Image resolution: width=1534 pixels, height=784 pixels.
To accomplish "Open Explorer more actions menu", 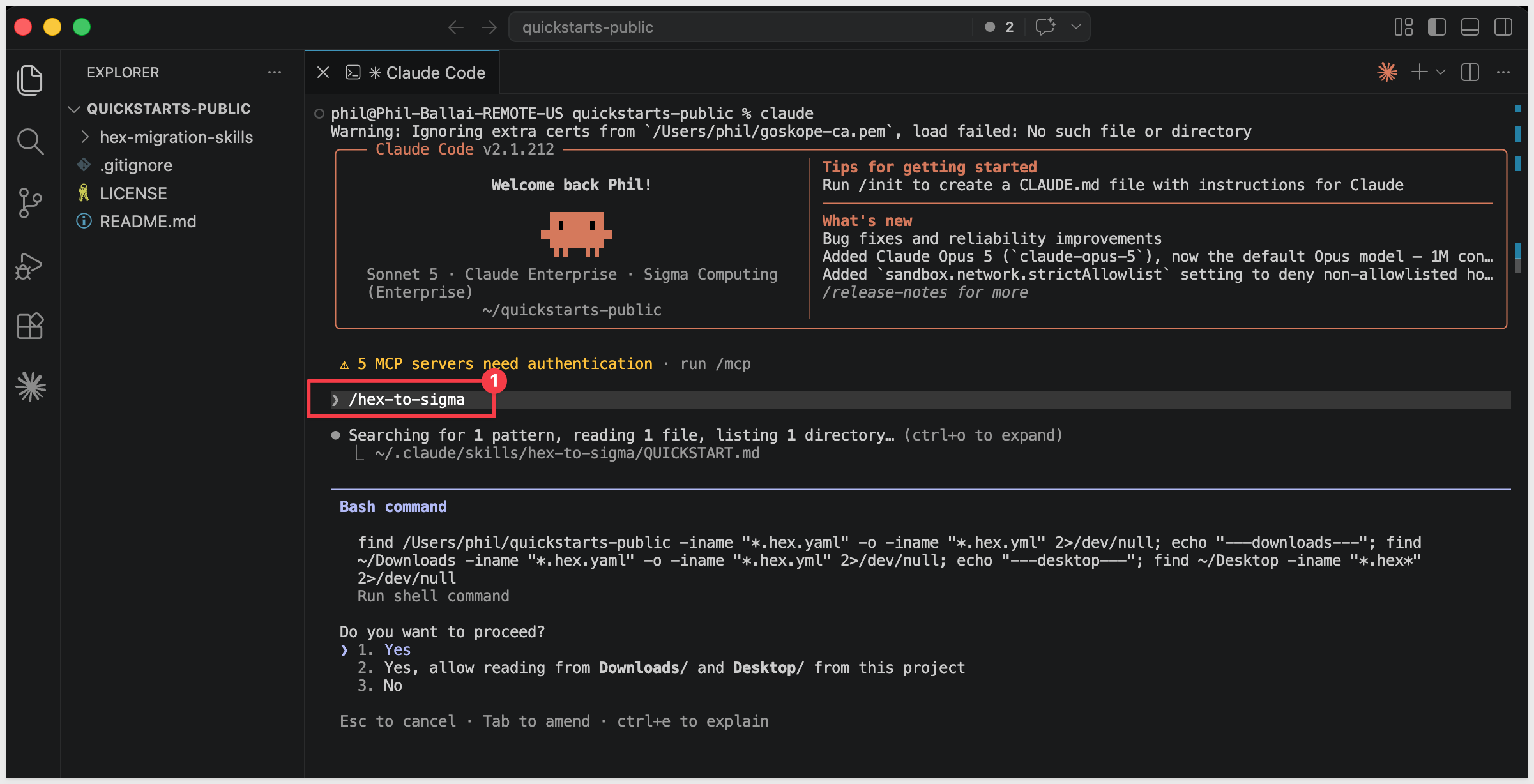I will 275,72.
